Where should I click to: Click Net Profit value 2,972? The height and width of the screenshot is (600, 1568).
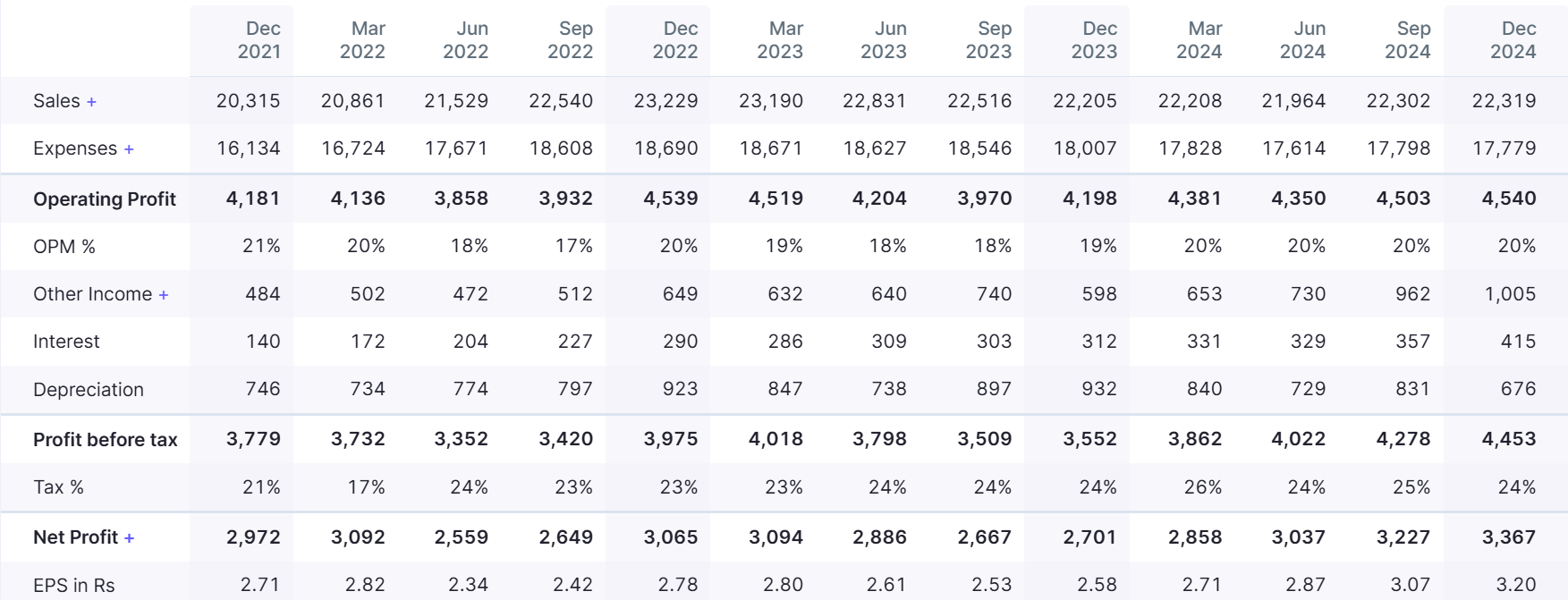click(x=253, y=537)
